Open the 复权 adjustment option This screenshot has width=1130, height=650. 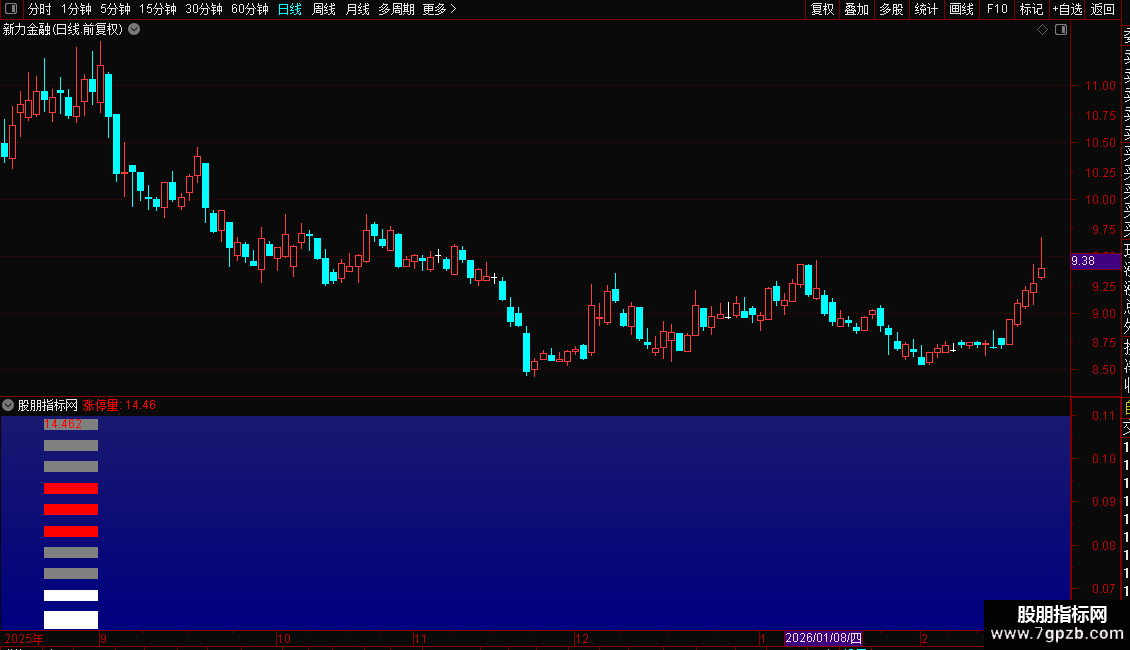click(822, 9)
